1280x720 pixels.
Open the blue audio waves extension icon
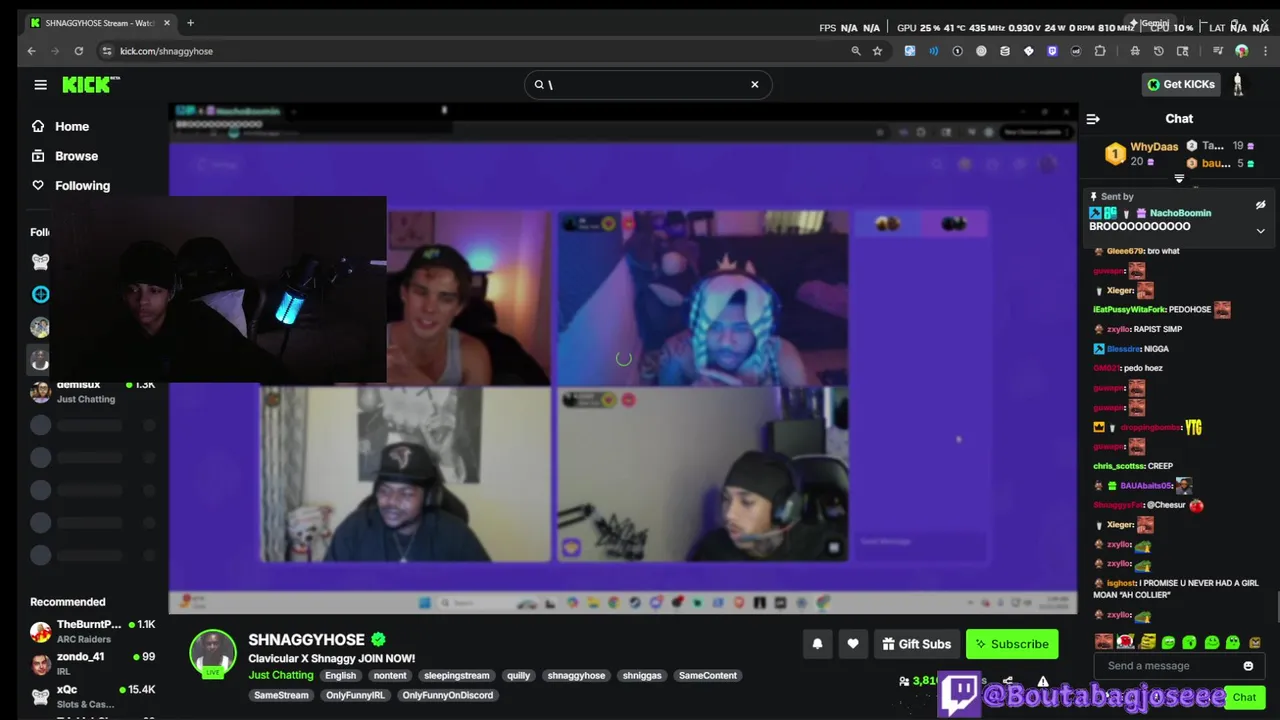click(933, 51)
